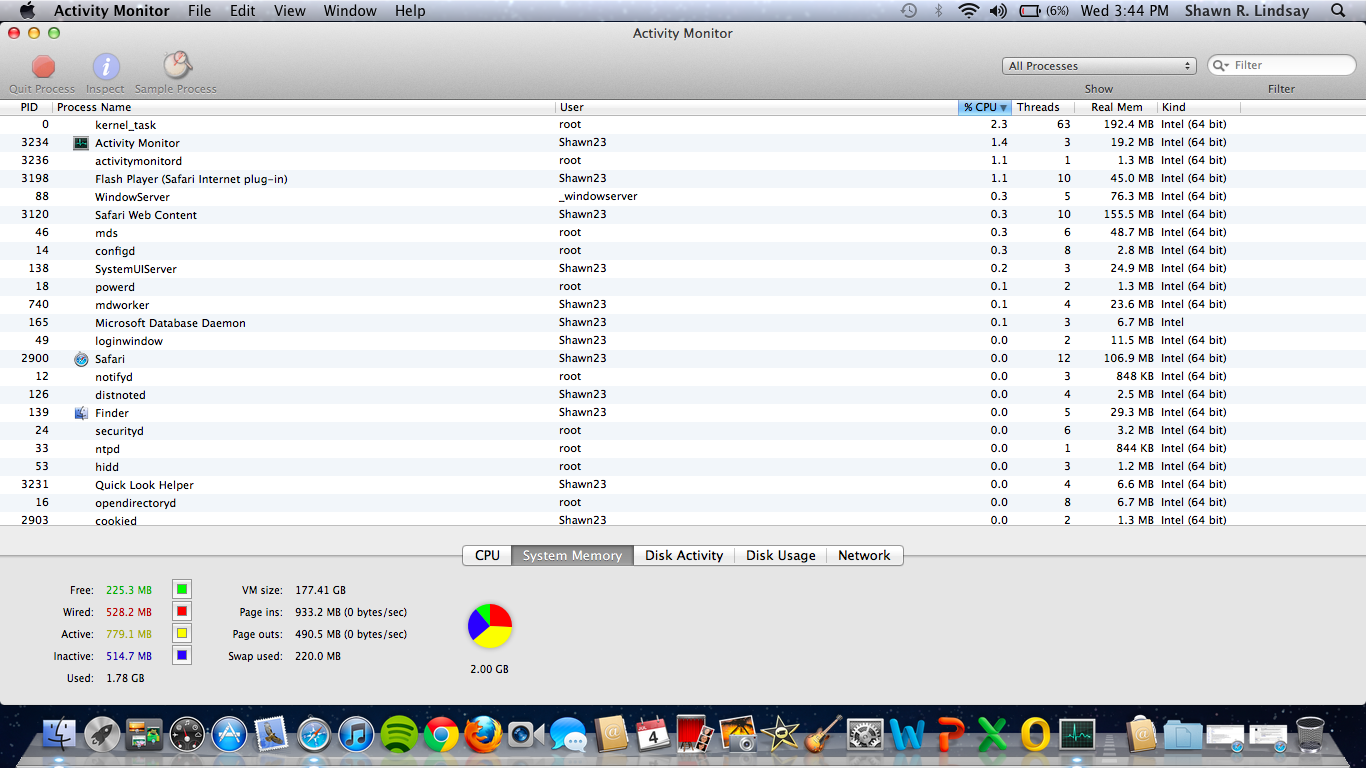Open iPhoto from the Dock
Screen dimensions: 1366x768
[x=738, y=735]
